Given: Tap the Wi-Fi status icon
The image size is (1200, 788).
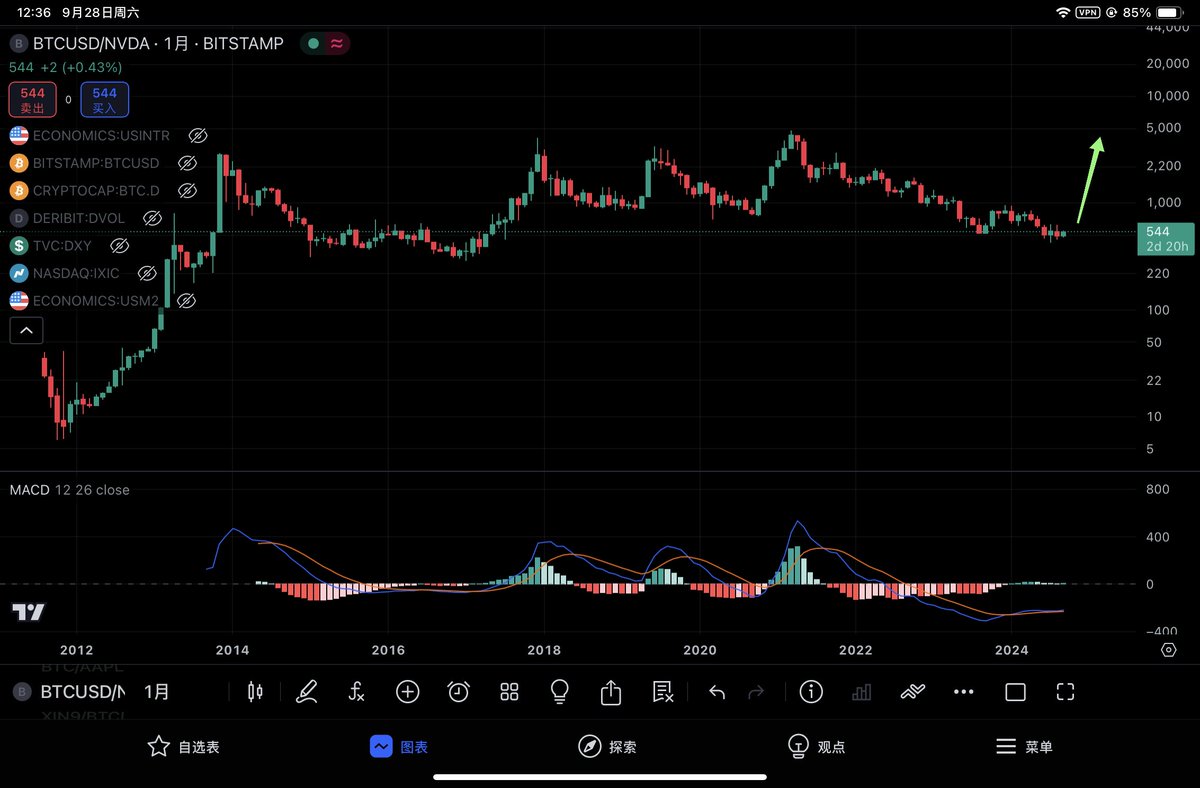Looking at the screenshot, I should click(1063, 13).
